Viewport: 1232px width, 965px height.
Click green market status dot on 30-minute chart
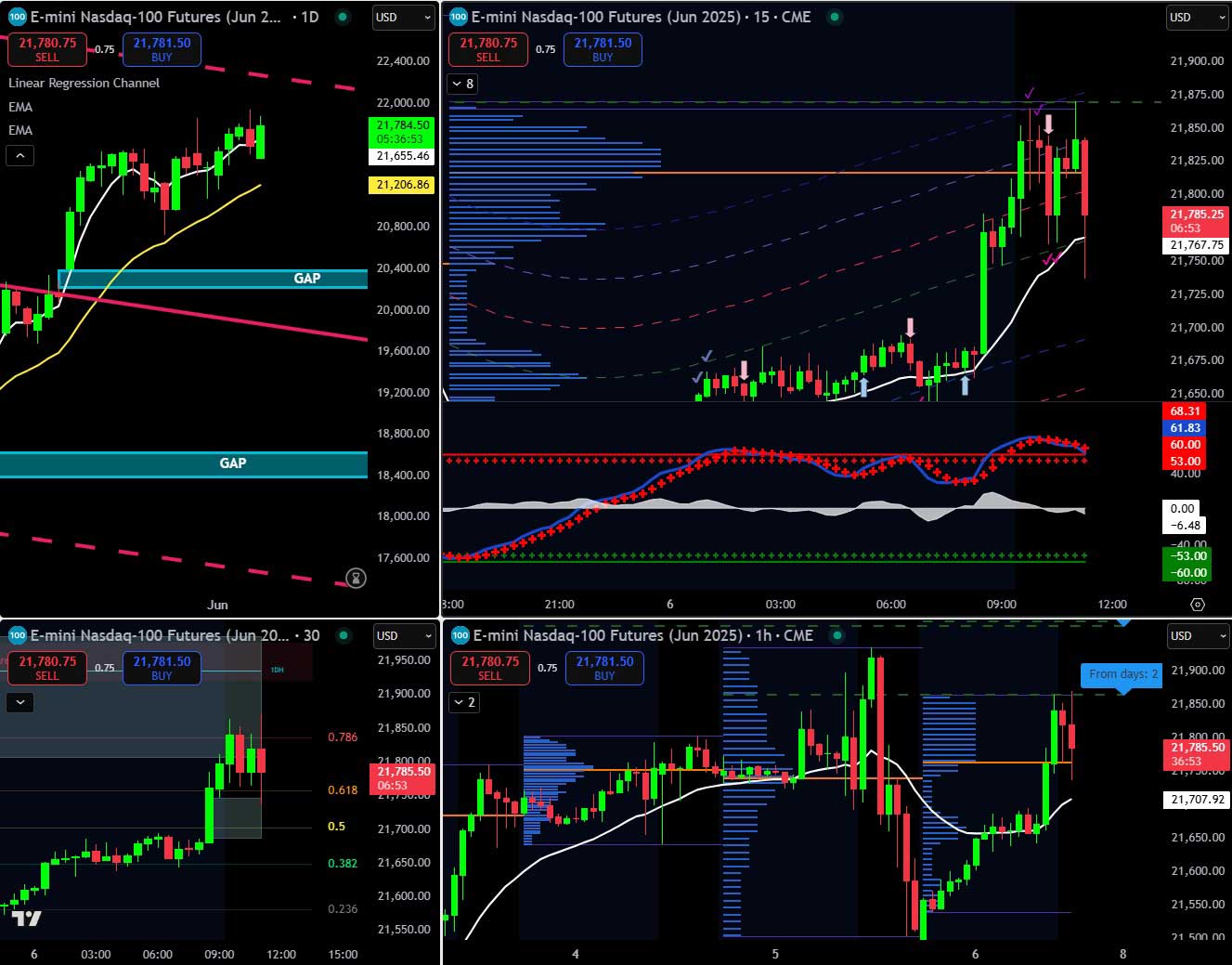coord(344,635)
